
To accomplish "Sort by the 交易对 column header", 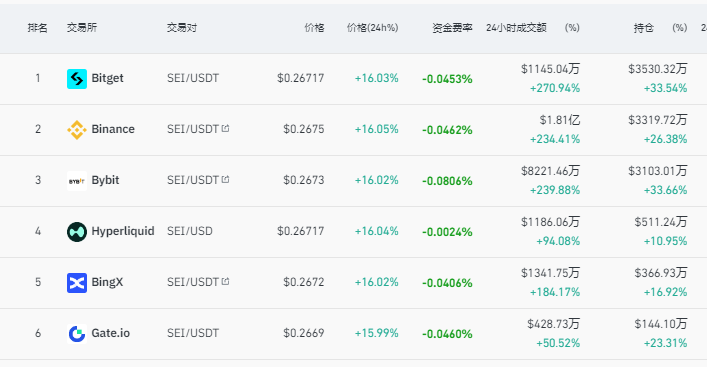I will pos(182,28).
